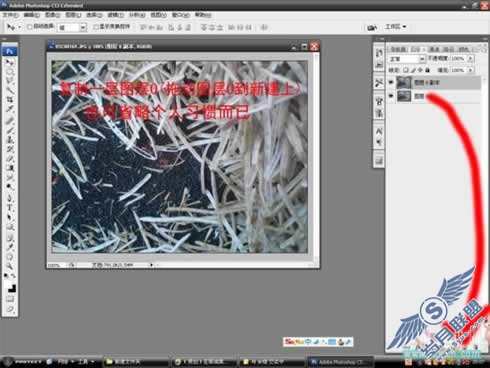The height and width of the screenshot is (368, 490).
Task: Select the Crop tool
Action: click(10, 99)
